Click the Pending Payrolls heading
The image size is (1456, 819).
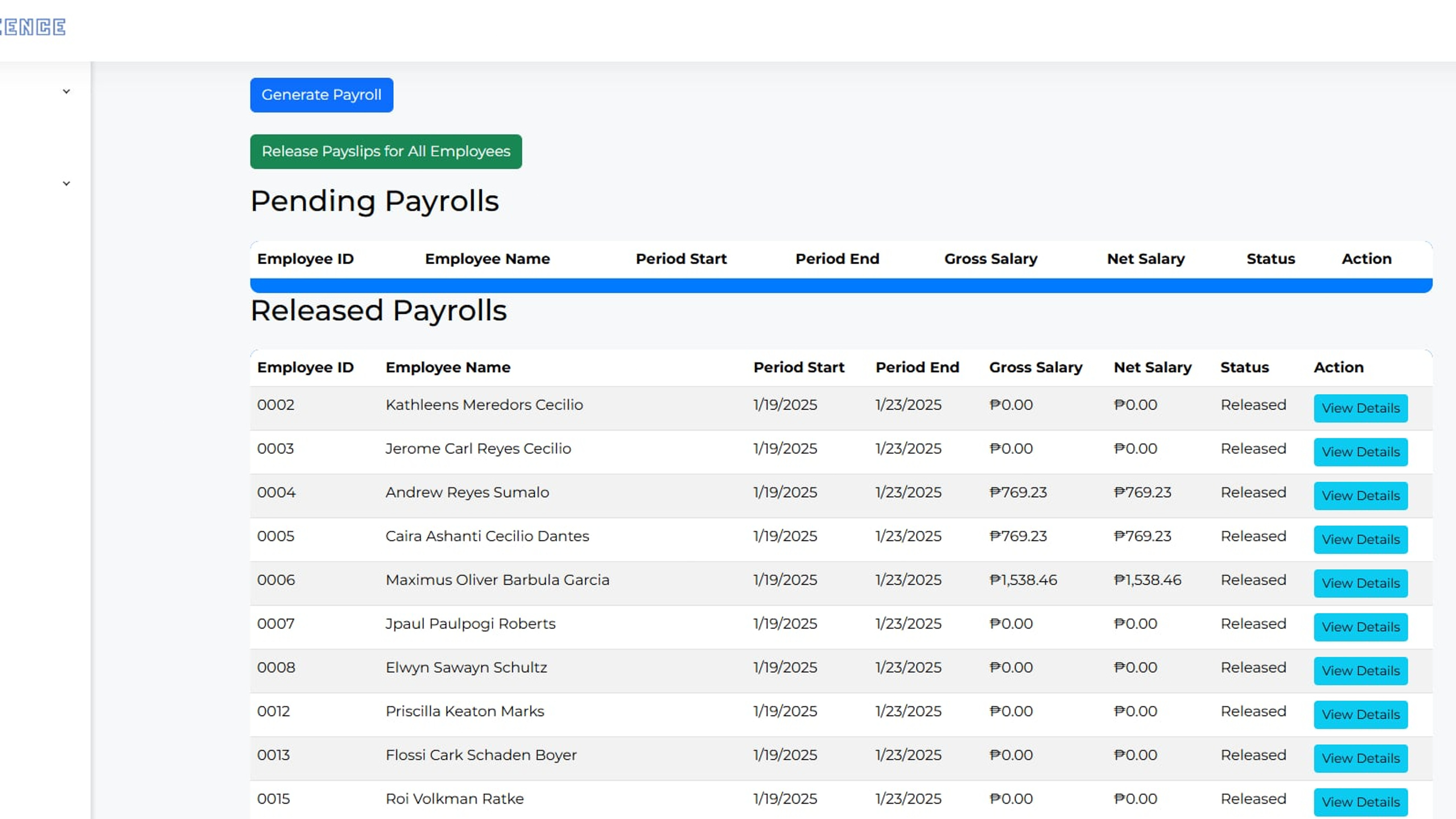(x=374, y=201)
